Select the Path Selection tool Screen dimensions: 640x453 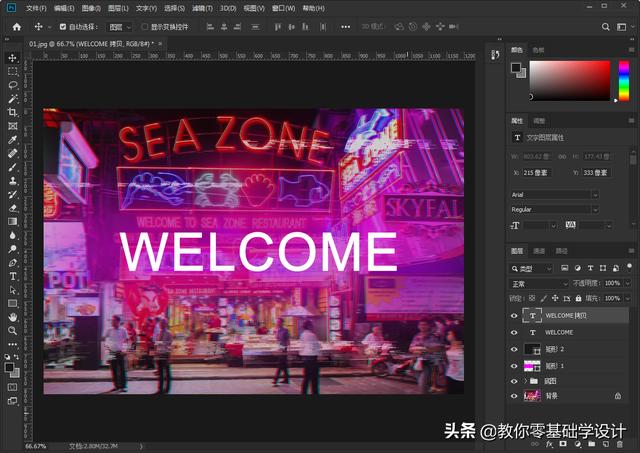[x=13, y=290]
